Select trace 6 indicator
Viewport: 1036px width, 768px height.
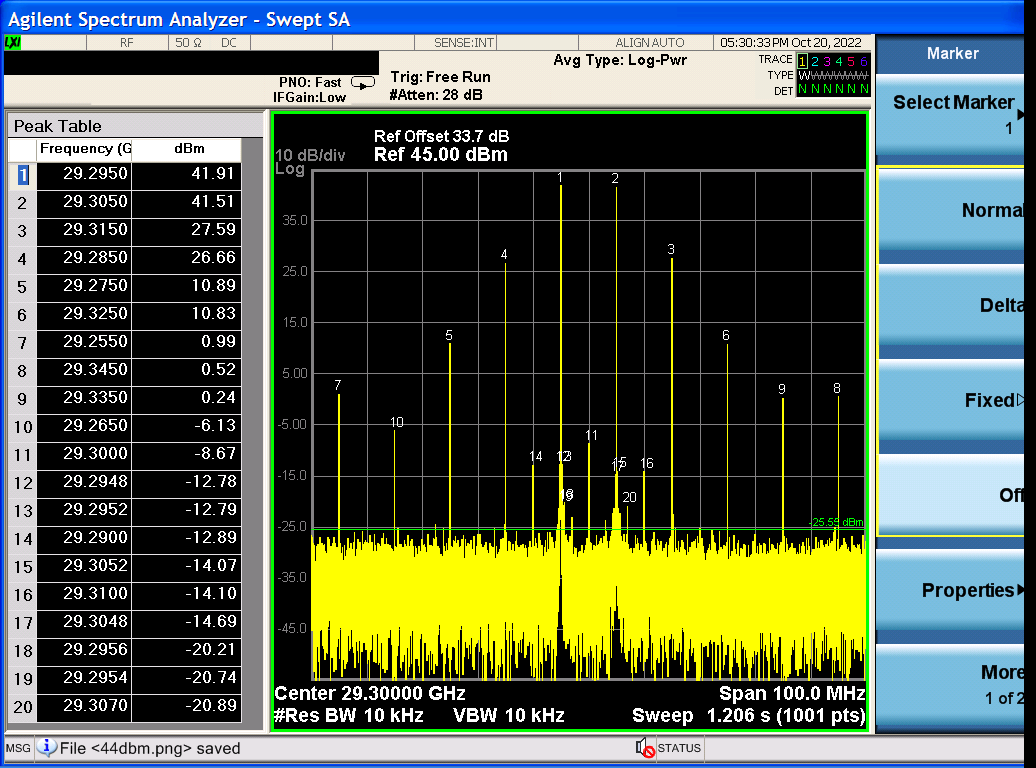click(864, 61)
